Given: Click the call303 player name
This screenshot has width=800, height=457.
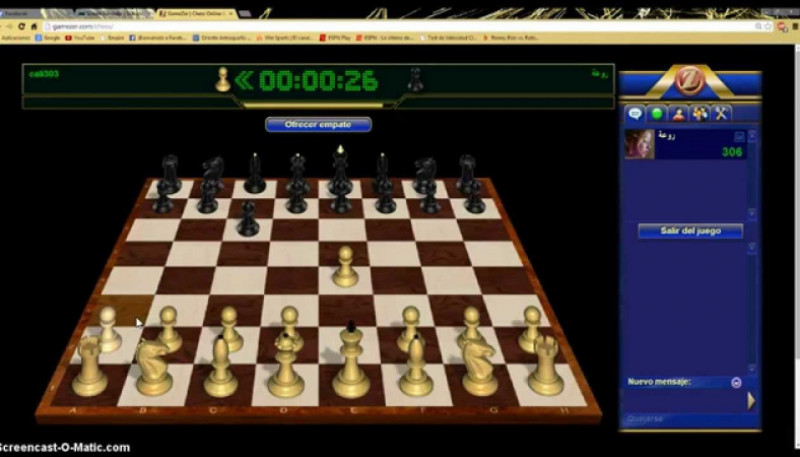Looking at the screenshot, I should [44, 74].
